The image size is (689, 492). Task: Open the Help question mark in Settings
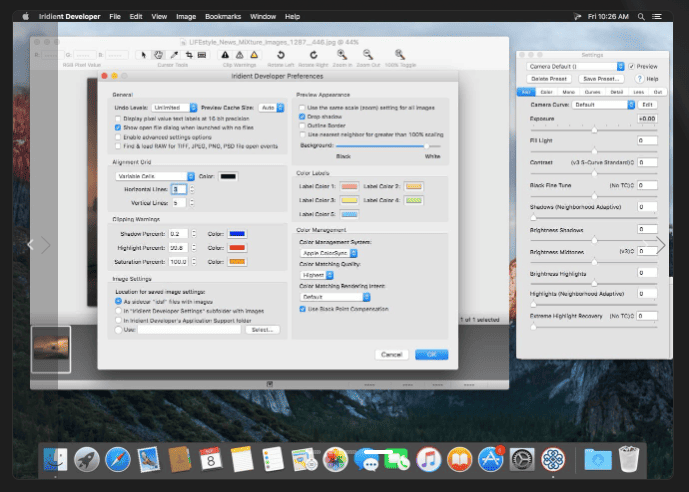click(x=639, y=79)
